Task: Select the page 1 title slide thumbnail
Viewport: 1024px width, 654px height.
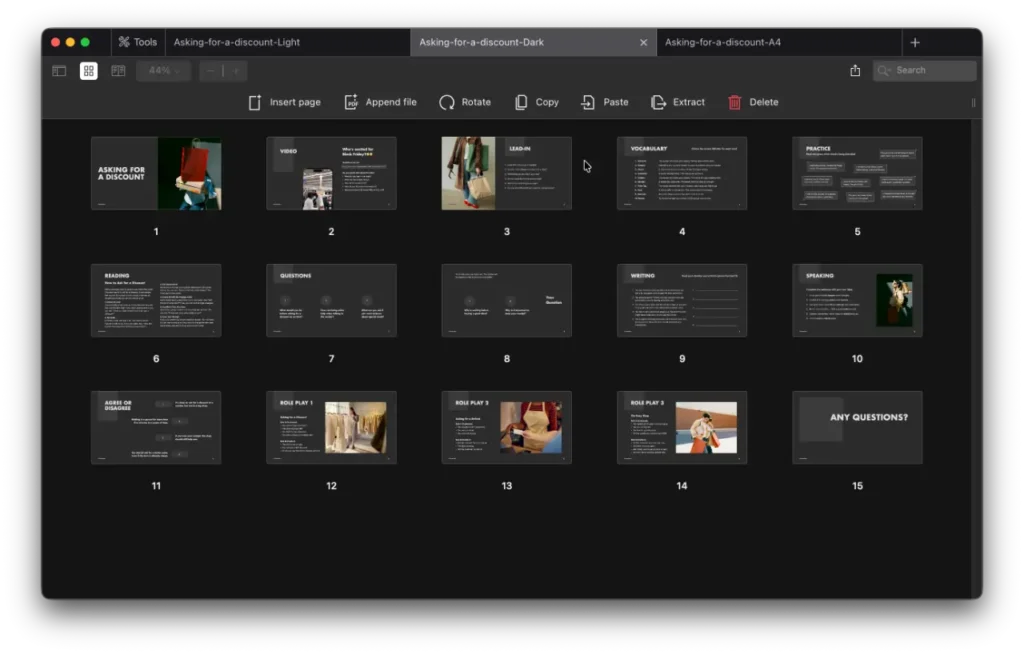Action: click(x=156, y=173)
